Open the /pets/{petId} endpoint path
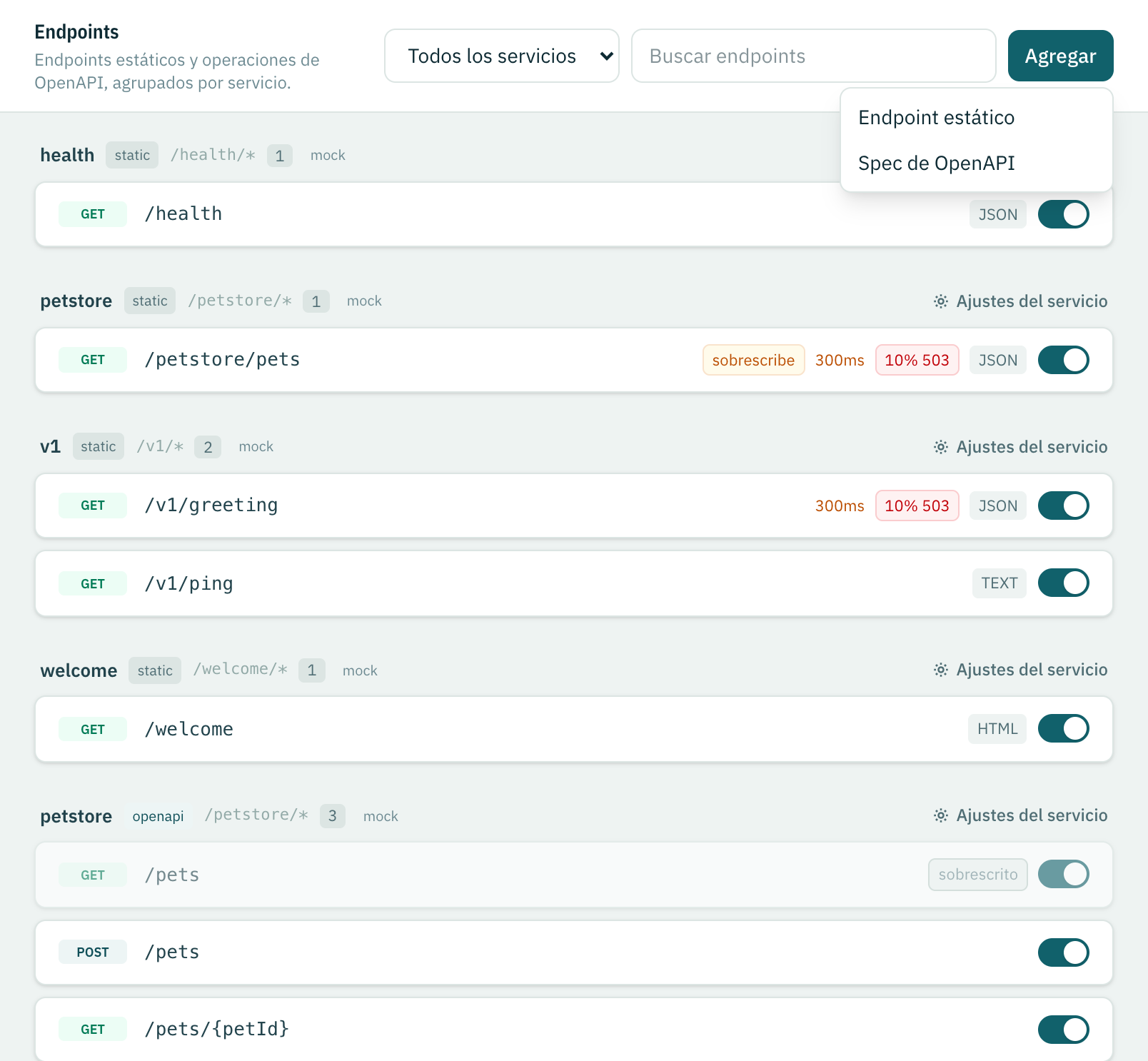1148x1061 pixels. [216, 1029]
